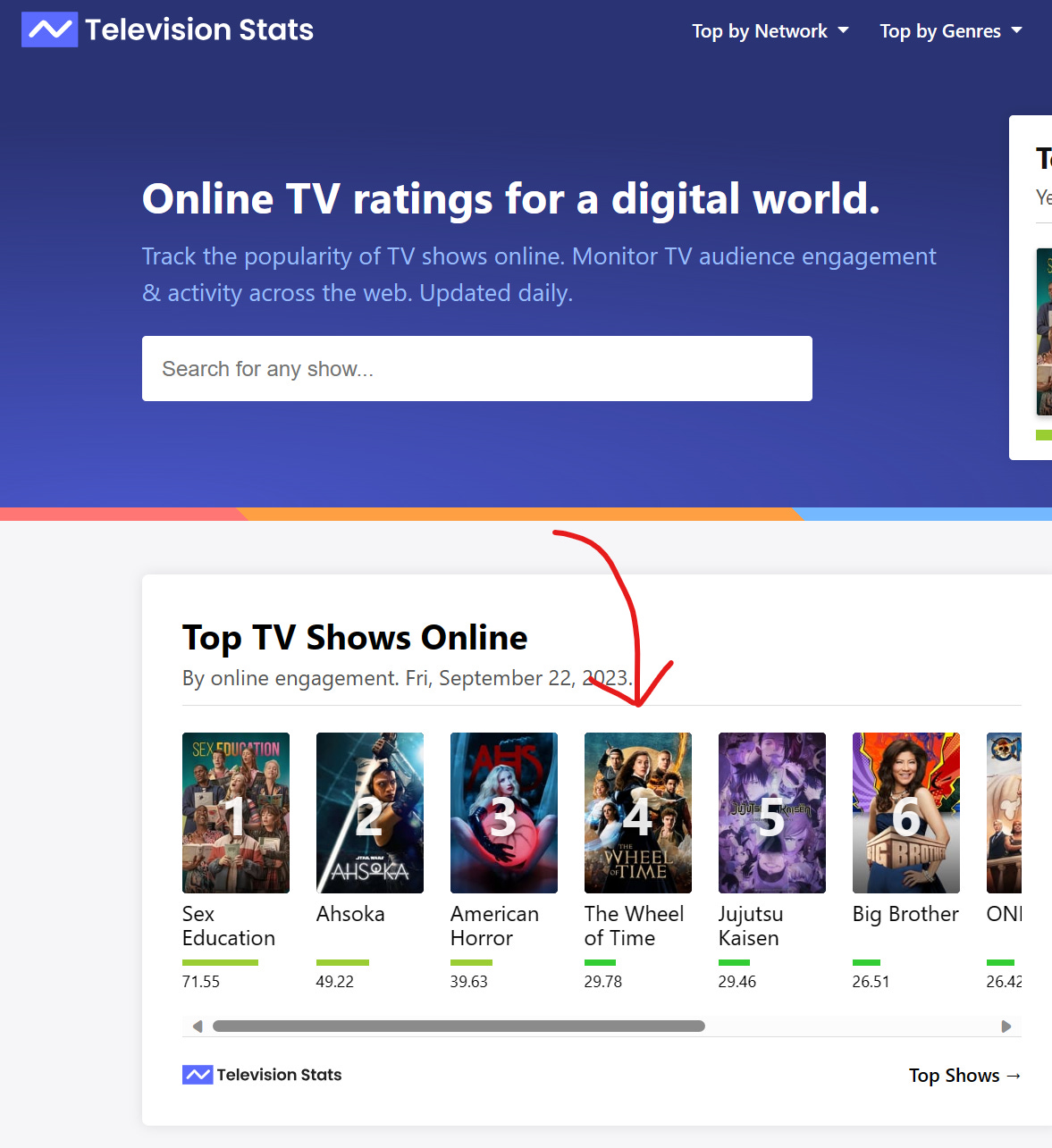Click the American Horror title link
Screen dimensions: 1052x1148
(x=494, y=926)
